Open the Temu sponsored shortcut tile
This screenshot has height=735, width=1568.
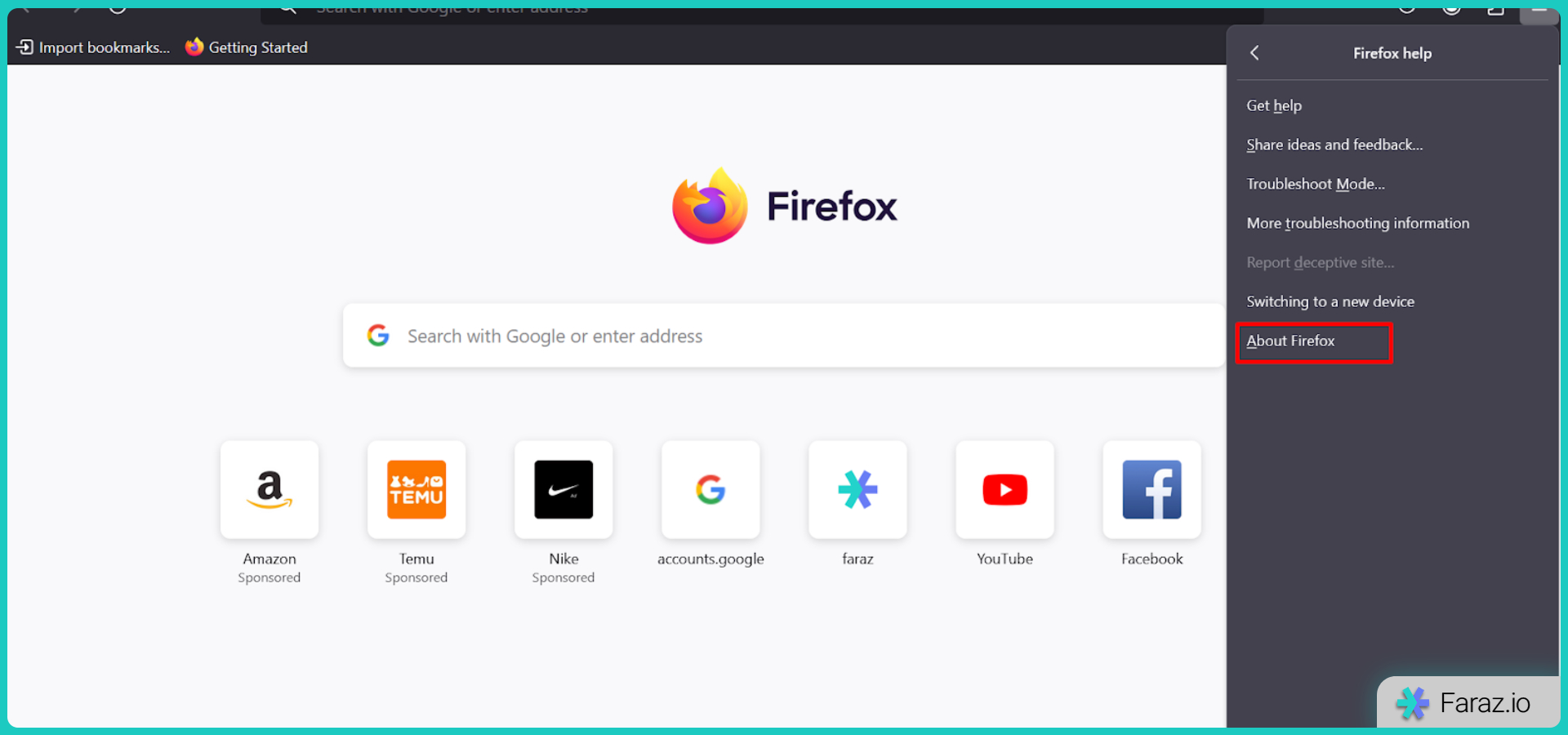click(x=416, y=489)
